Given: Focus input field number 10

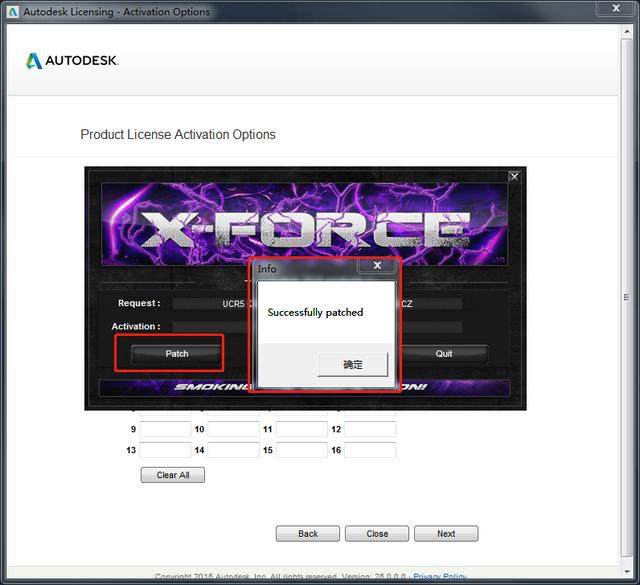Looking at the screenshot, I should coord(233,429).
